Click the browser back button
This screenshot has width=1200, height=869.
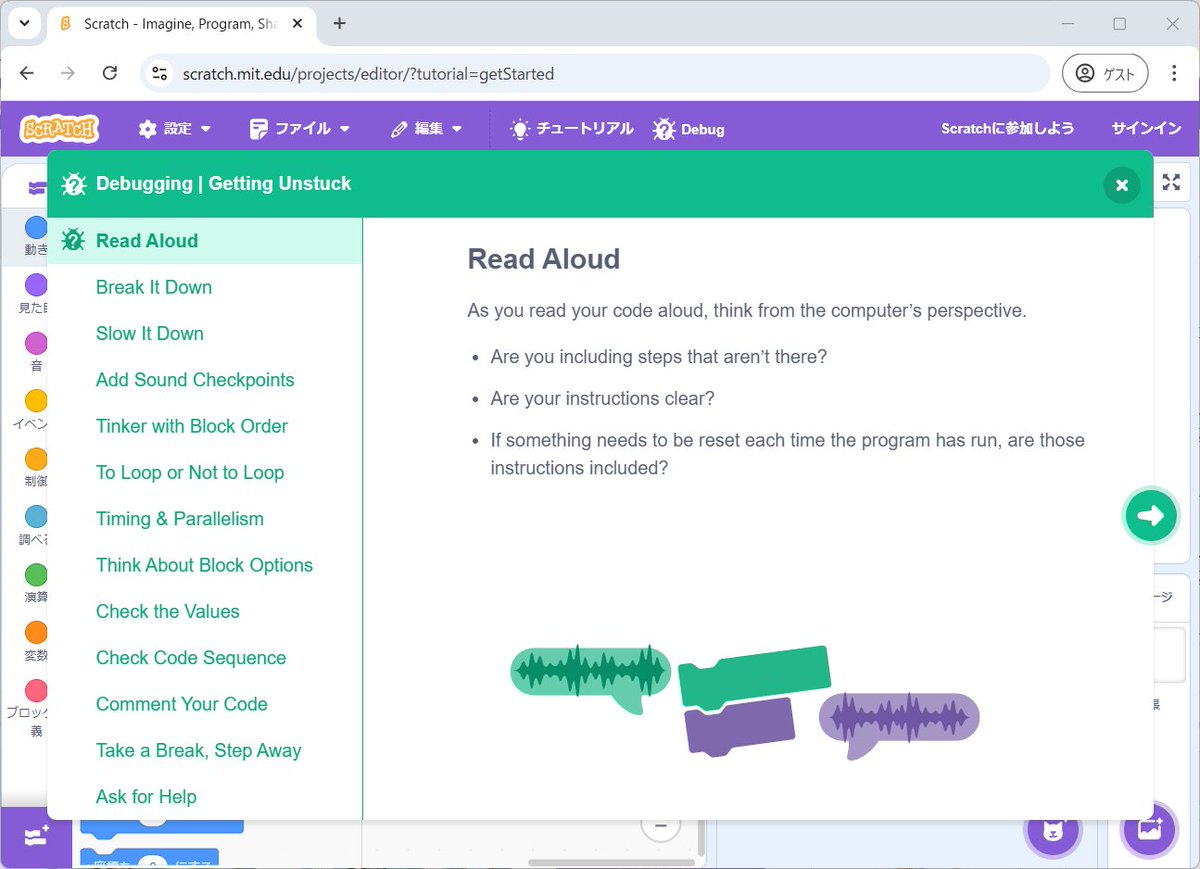pos(27,73)
